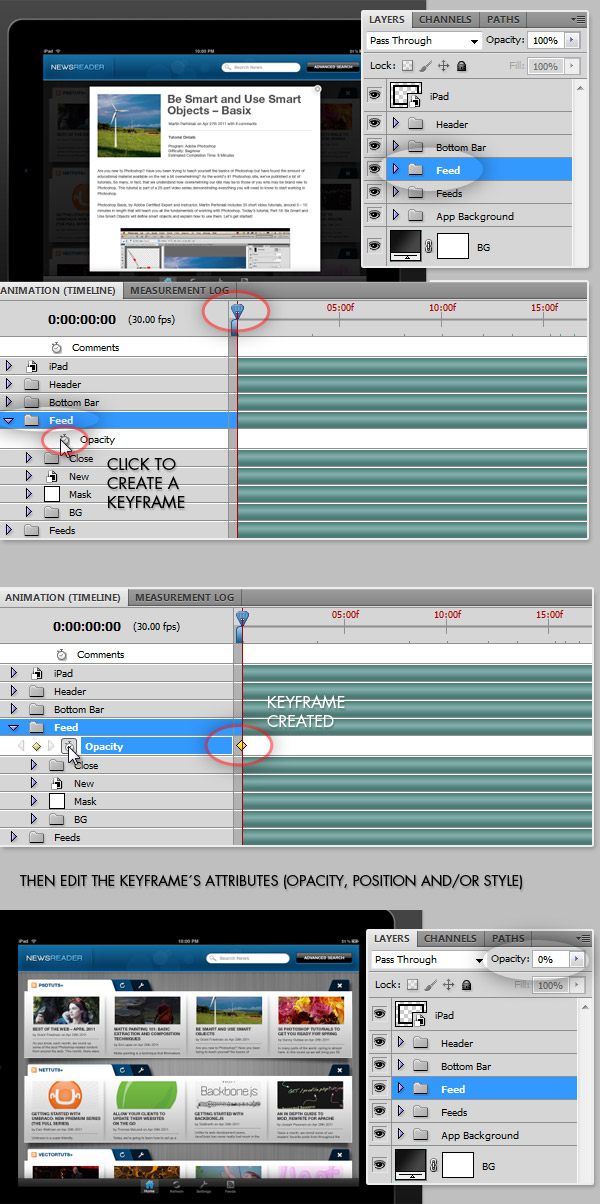Click the Search News field in top mockup
The height and width of the screenshot is (1204, 600).
tap(261, 67)
